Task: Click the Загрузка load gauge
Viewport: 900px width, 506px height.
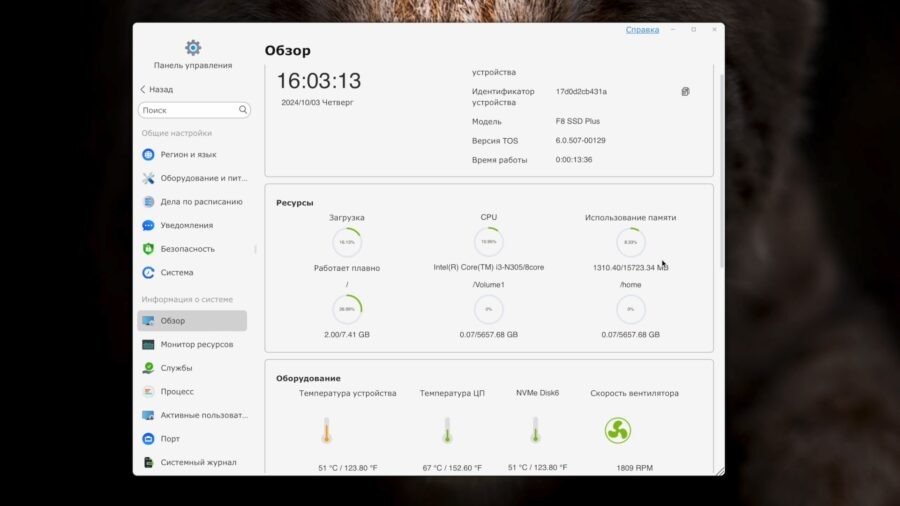Action: pyautogui.click(x=347, y=242)
